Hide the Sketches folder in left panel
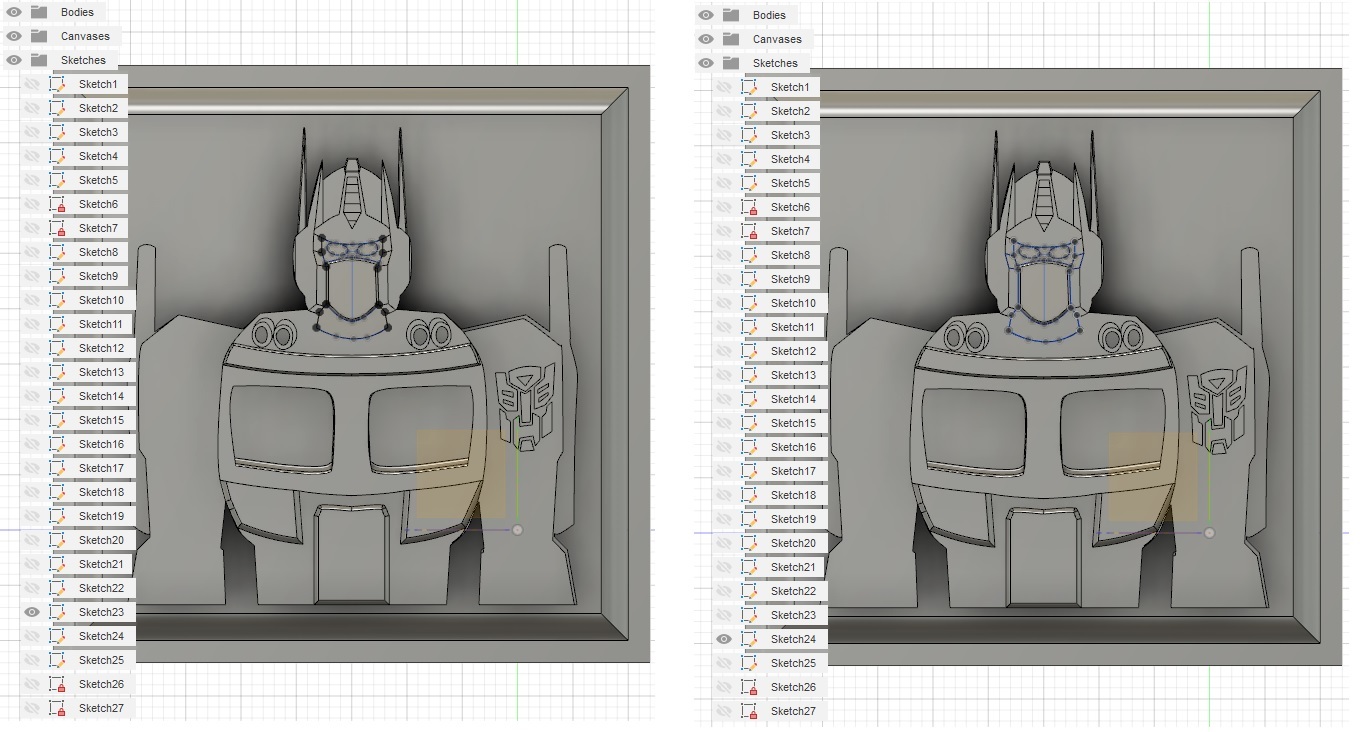Image resolution: width=1360 pixels, height=732 pixels. point(13,60)
